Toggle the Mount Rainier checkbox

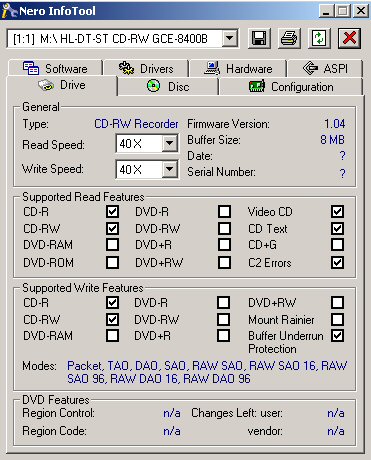pos(337,319)
